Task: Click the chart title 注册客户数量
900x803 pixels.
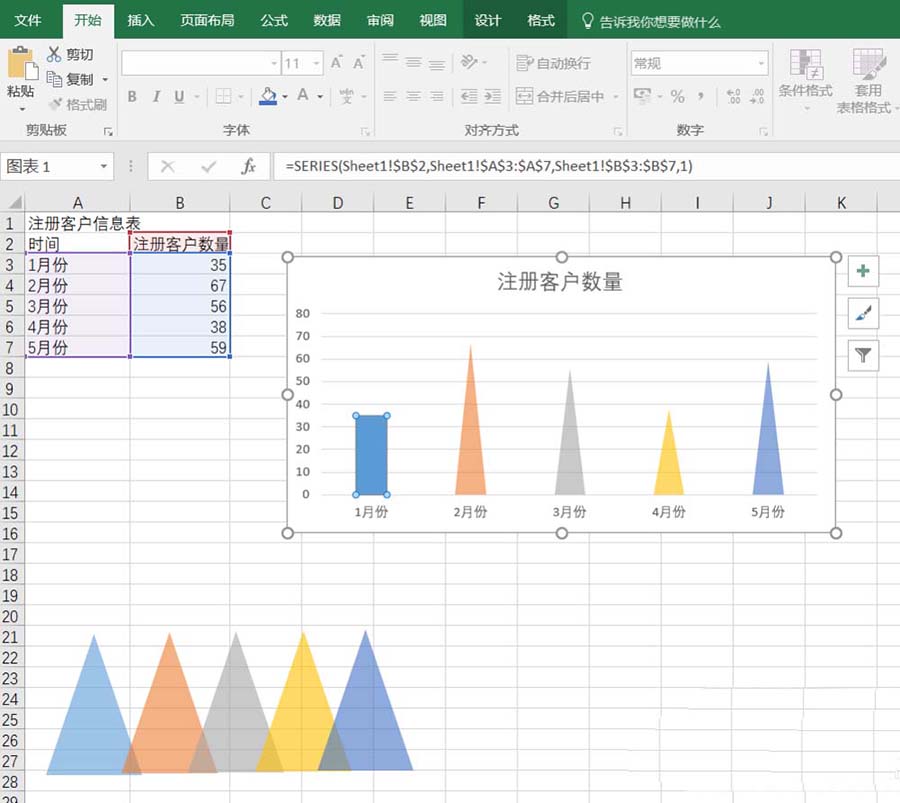Action: (x=560, y=282)
